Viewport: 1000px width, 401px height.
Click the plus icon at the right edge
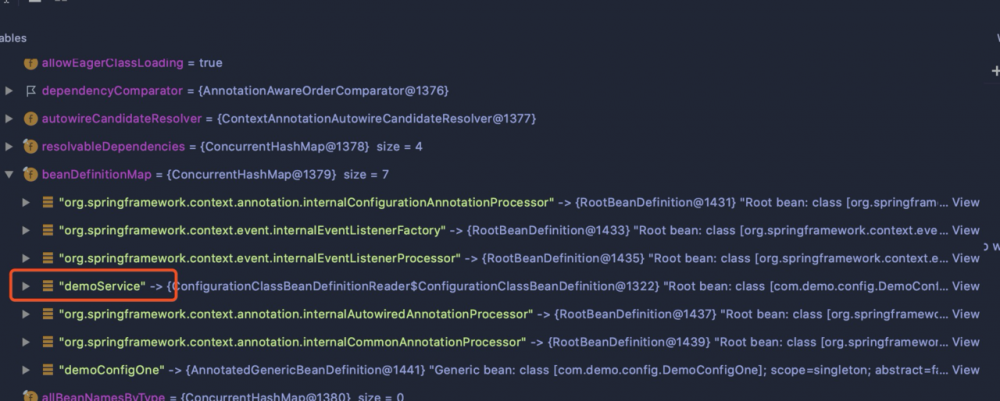(994, 71)
